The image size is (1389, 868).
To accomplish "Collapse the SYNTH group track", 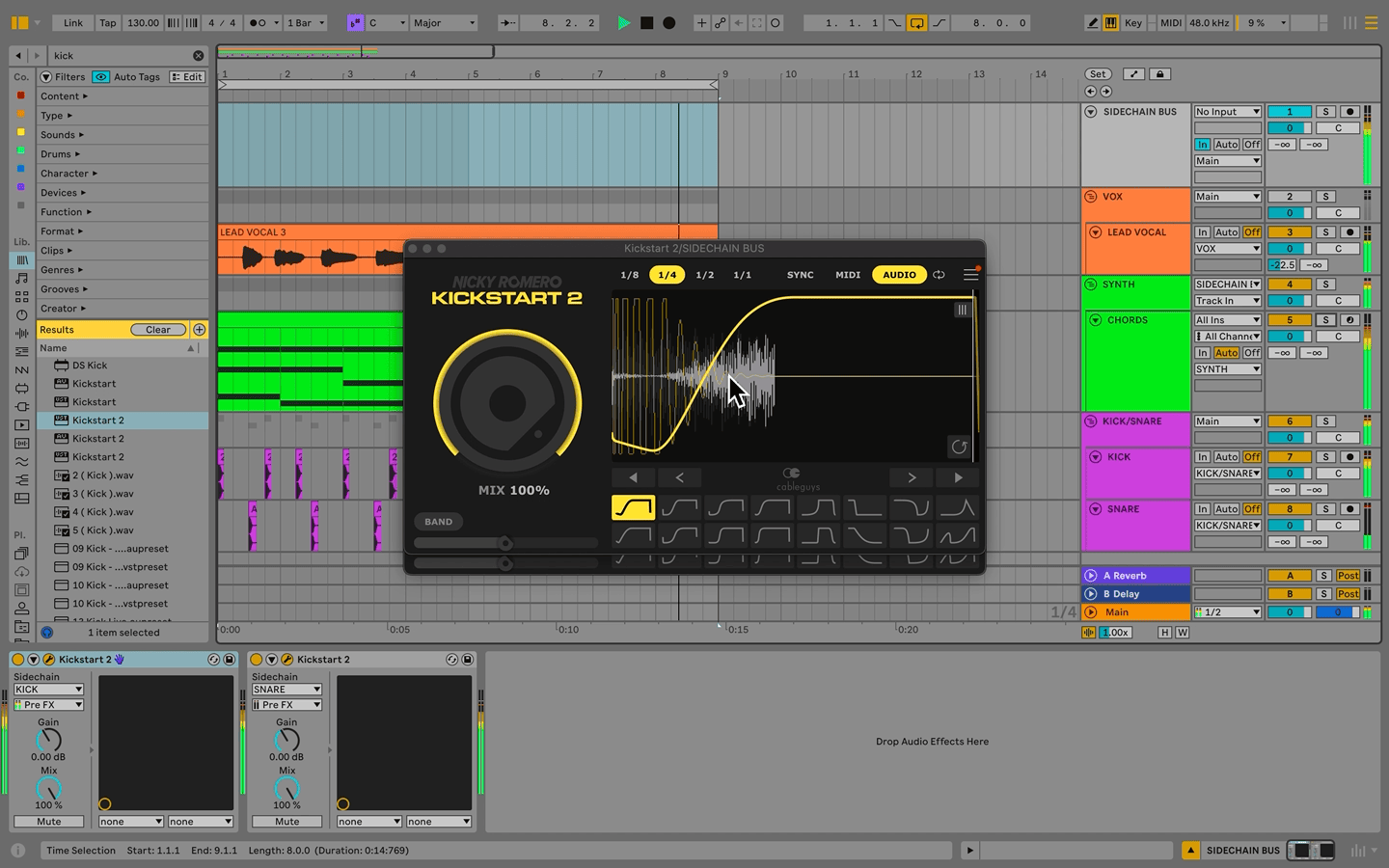I will coord(1091,285).
